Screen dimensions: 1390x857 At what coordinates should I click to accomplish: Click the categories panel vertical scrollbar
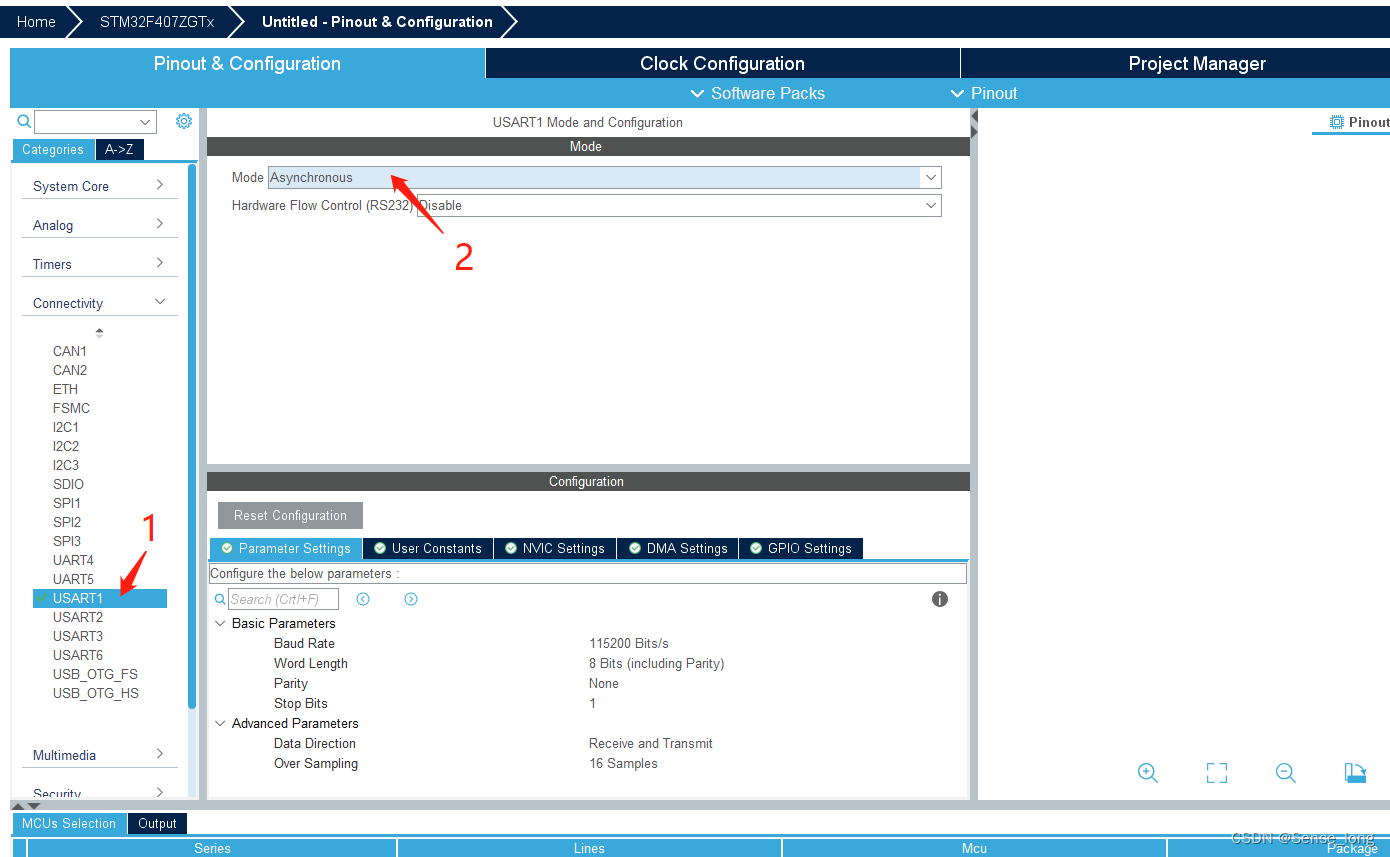192,435
